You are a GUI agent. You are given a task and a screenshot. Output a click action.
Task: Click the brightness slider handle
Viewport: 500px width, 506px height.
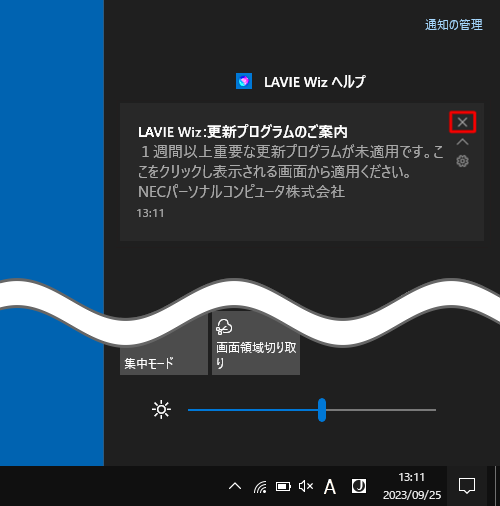click(x=322, y=410)
